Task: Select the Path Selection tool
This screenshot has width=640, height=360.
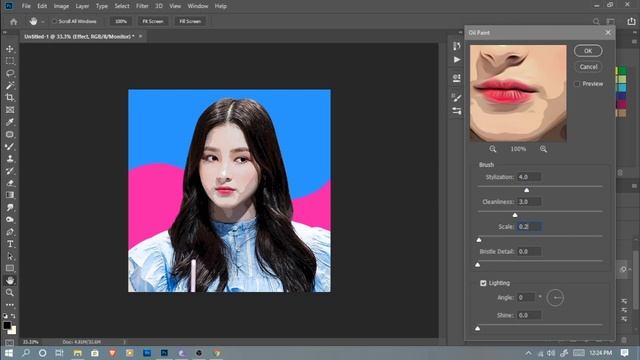Action: click(x=10, y=256)
